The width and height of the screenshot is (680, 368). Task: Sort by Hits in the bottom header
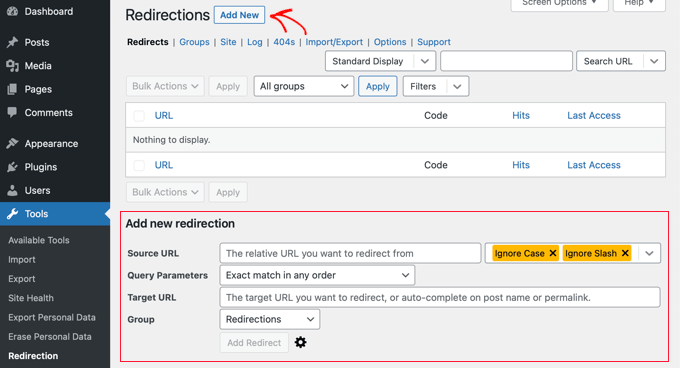click(521, 165)
